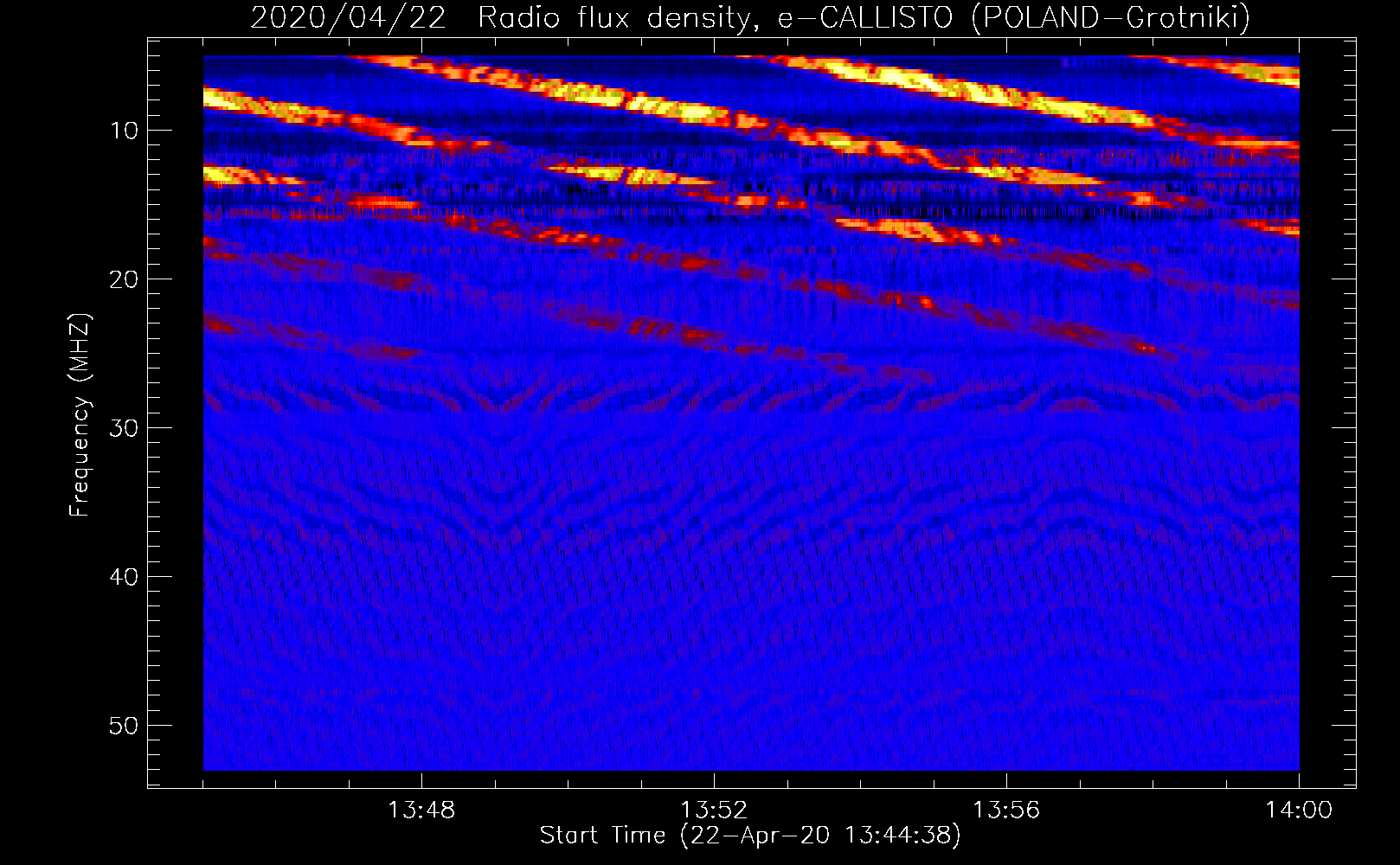The image size is (1400, 865).
Task: Click the 30 MHz frequency tick label
Action: click(x=125, y=428)
